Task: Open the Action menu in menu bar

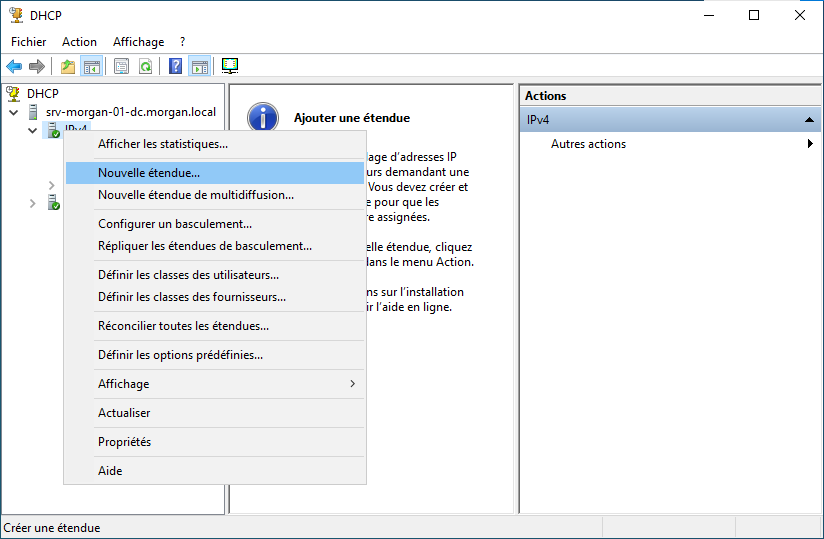Action: pyautogui.click(x=79, y=42)
